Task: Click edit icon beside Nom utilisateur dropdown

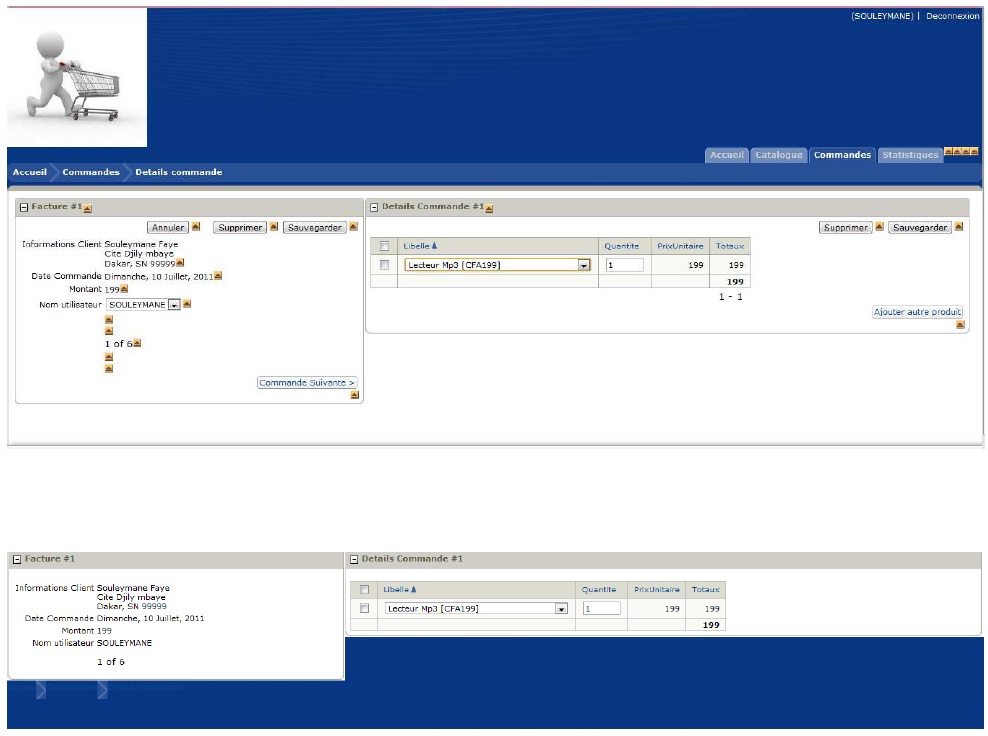Action: [187, 304]
